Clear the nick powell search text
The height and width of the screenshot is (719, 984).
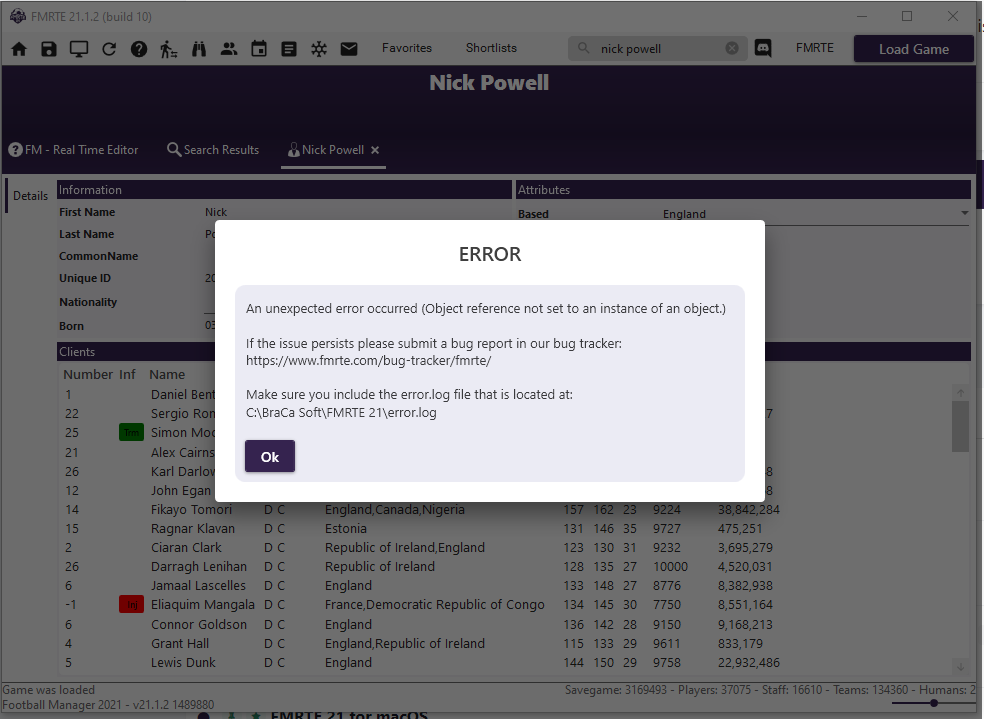pyautogui.click(x=732, y=48)
